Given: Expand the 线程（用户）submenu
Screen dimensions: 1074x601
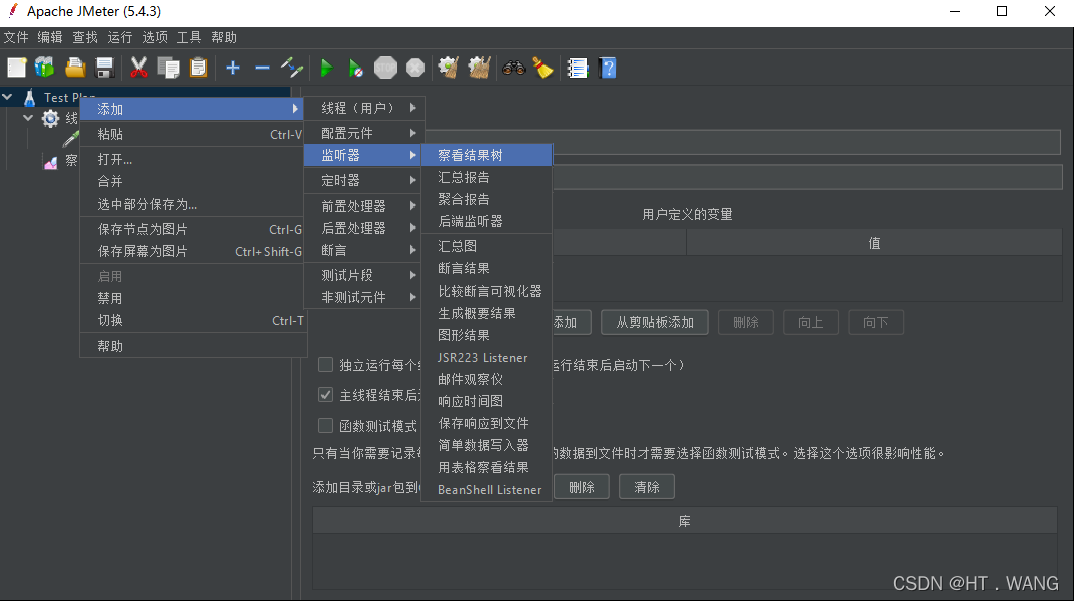Looking at the screenshot, I should pos(364,108).
